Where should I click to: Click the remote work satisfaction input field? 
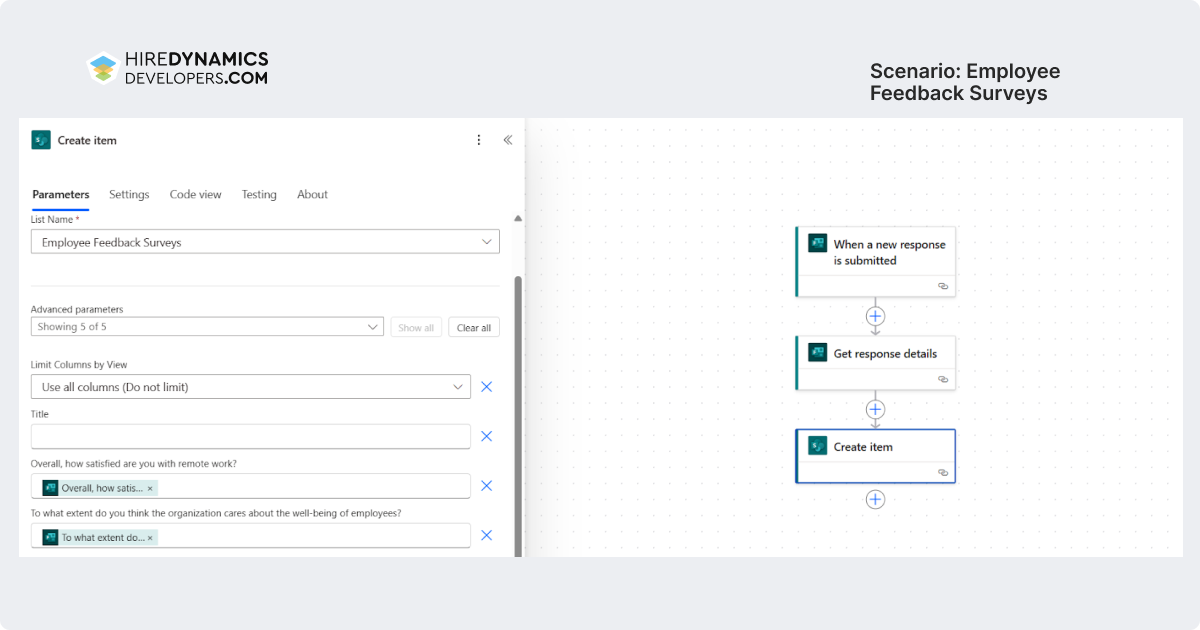(x=251, y=486)
